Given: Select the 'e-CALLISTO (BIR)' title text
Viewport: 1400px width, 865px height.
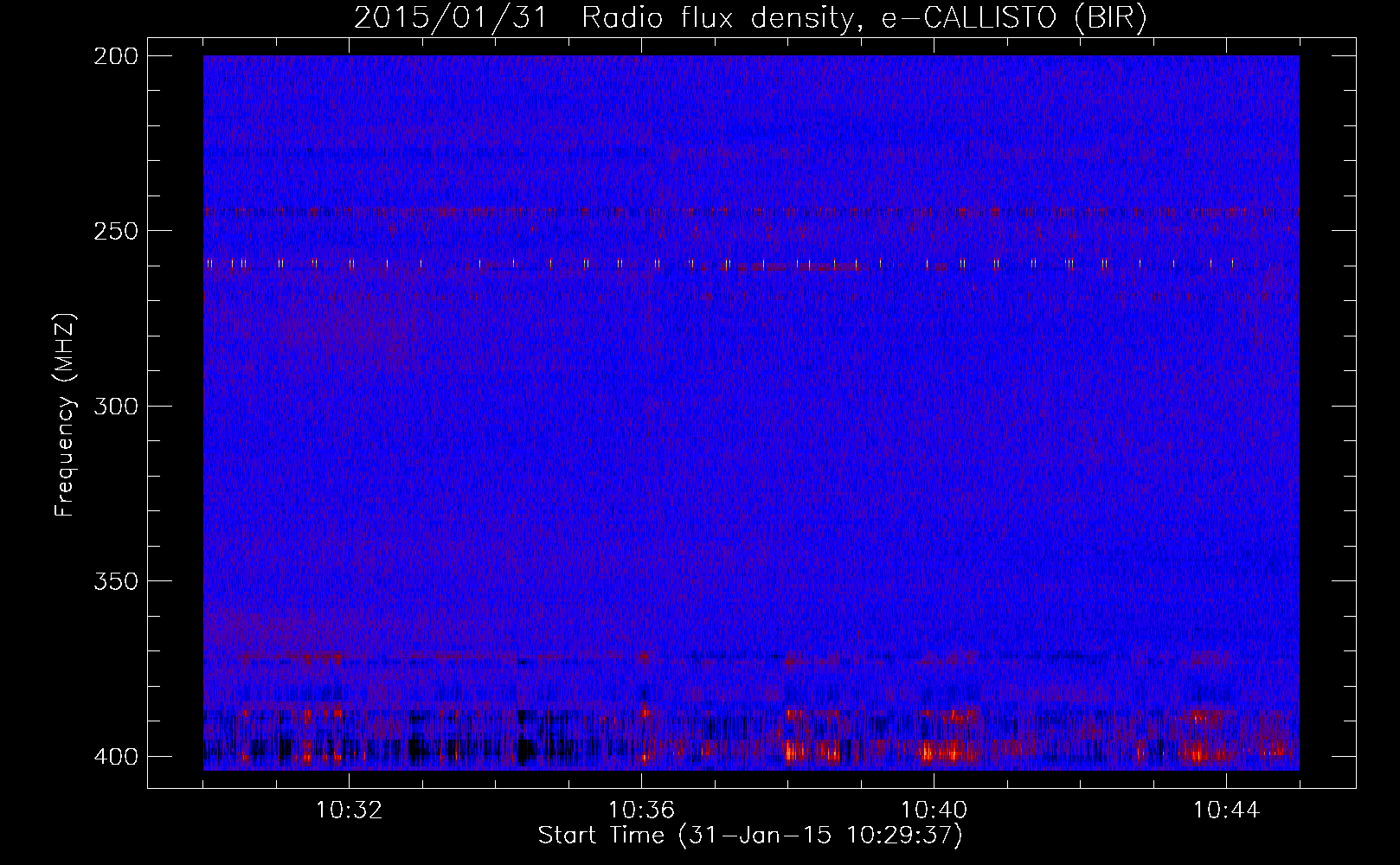Looking at the screenshot, I should coord(1014,18).
